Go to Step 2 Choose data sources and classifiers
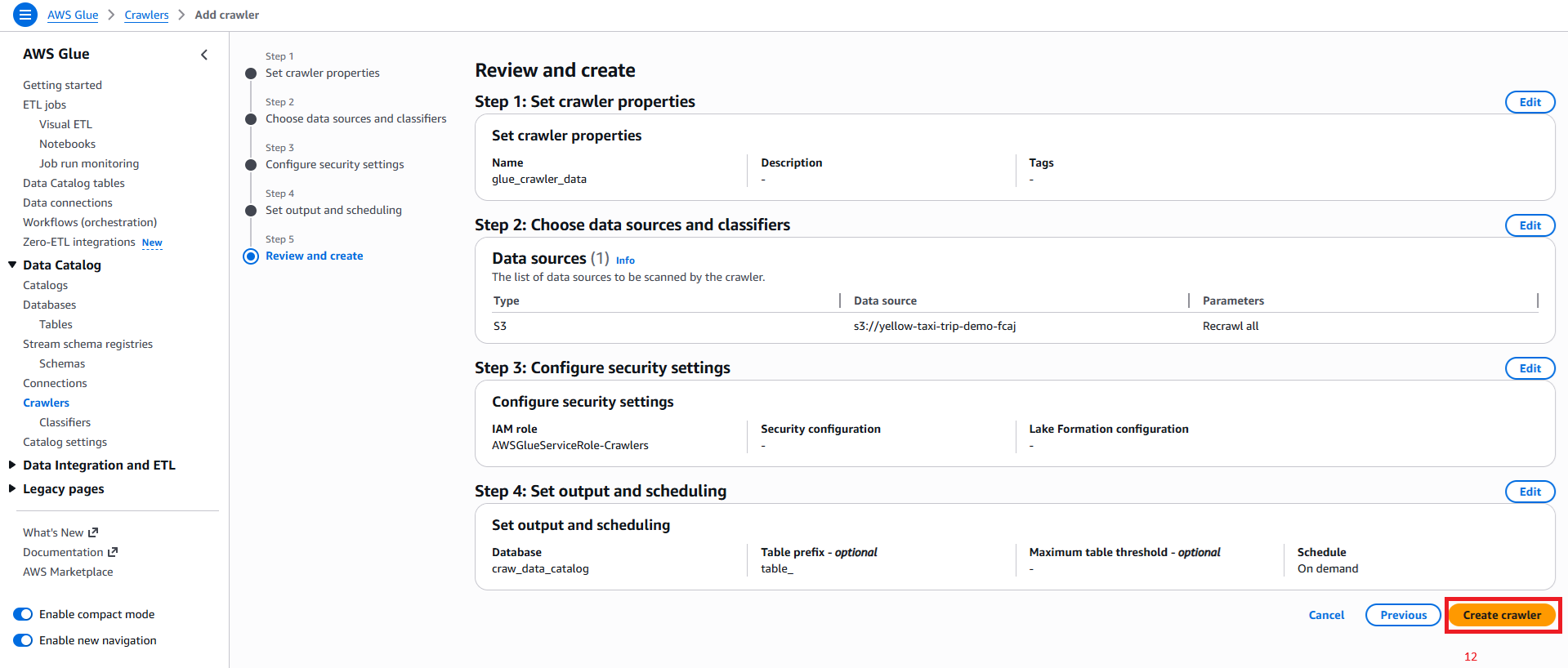Viewport: 1568px width, 668px height. click(355, 118)
